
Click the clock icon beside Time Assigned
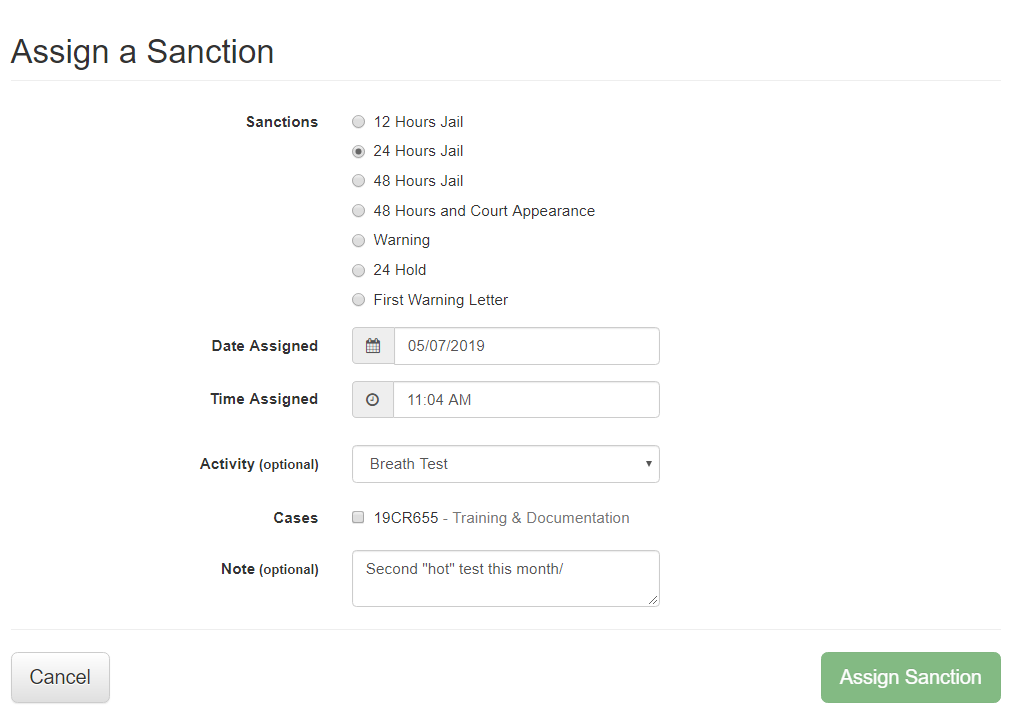tap(373, 399)
